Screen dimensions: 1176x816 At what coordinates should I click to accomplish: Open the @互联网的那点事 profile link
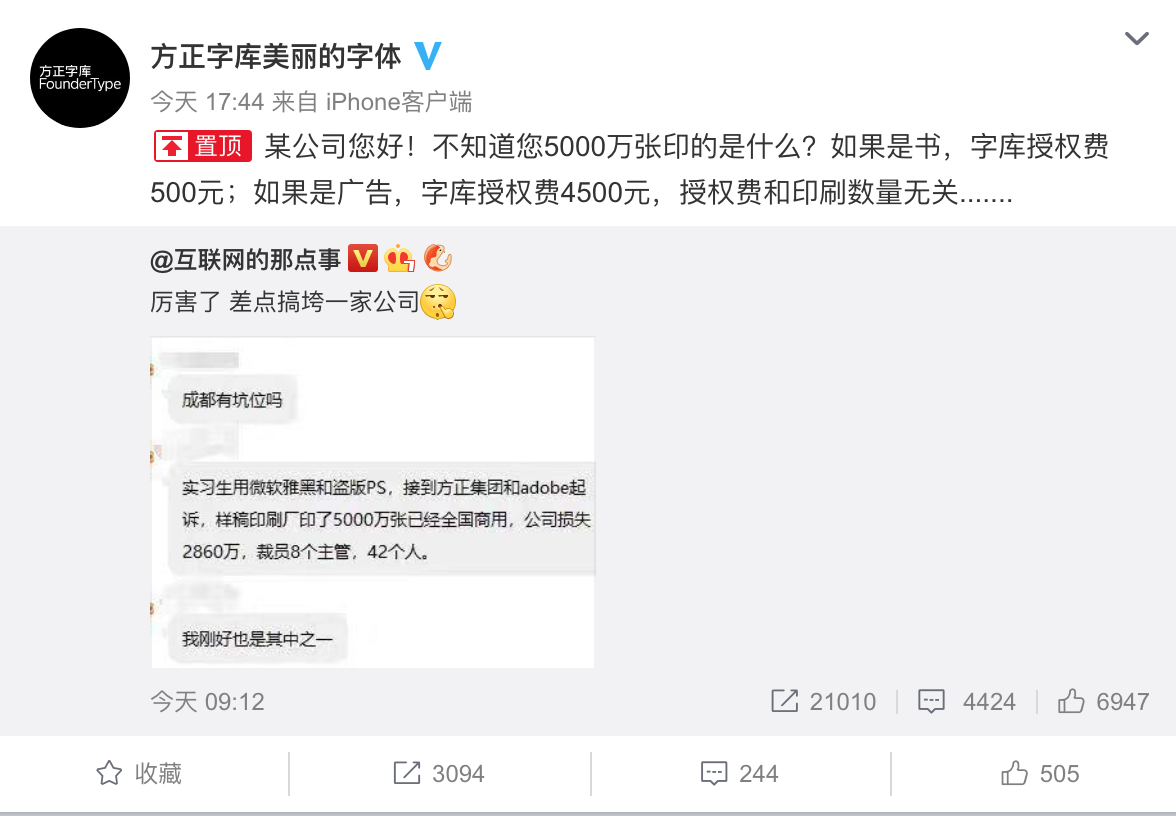245,260
